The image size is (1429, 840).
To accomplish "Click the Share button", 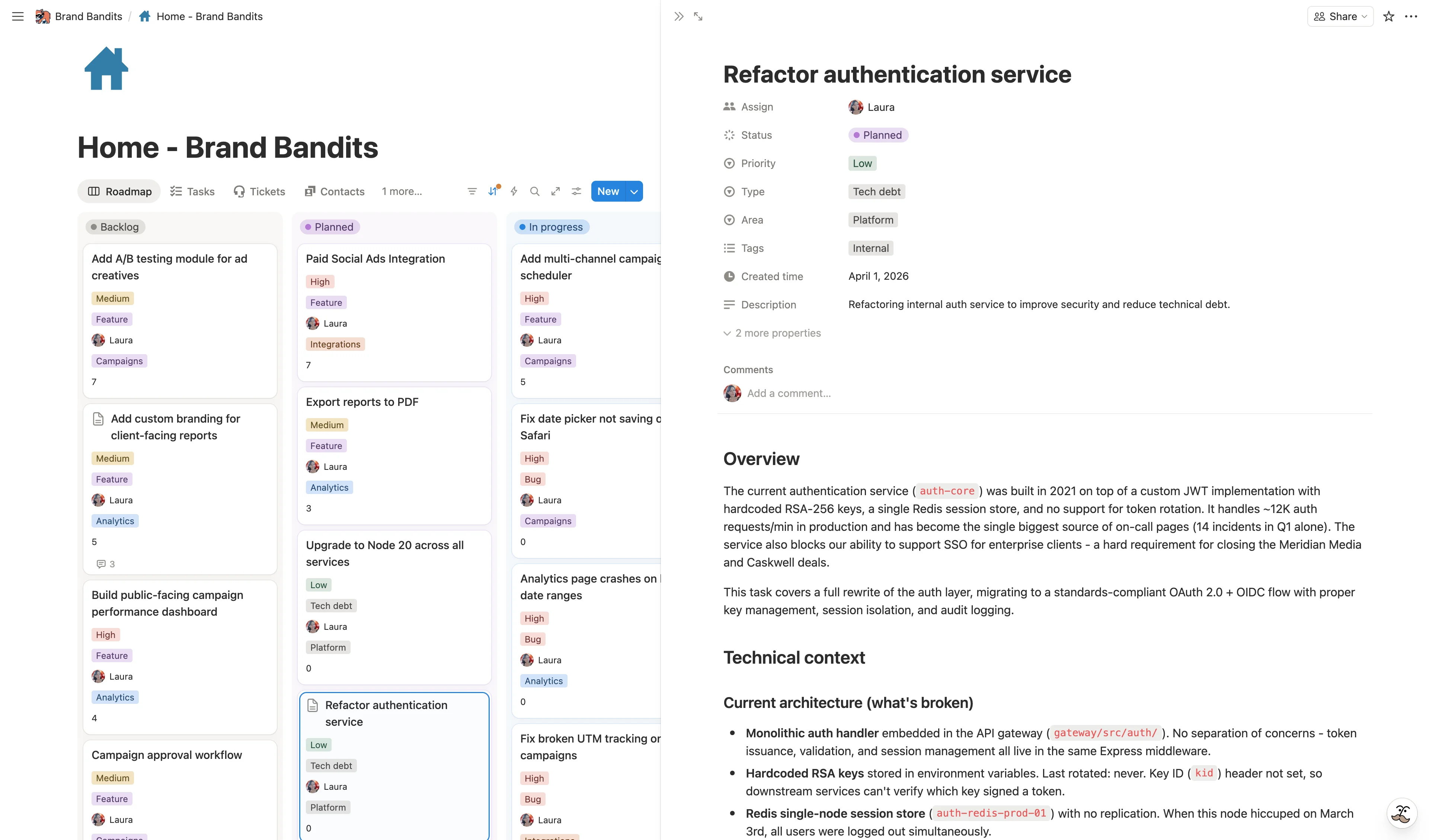I will pos(1340,16).
